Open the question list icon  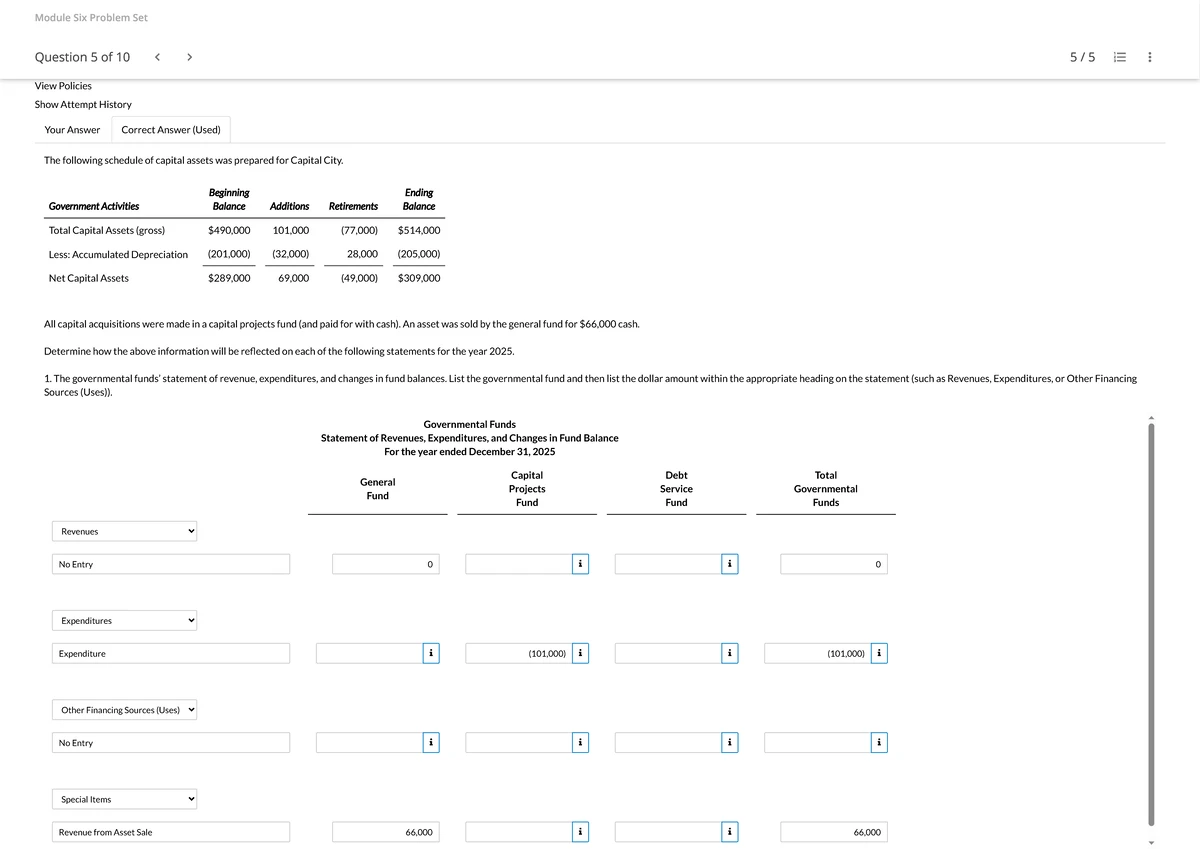coord(1120,57)
